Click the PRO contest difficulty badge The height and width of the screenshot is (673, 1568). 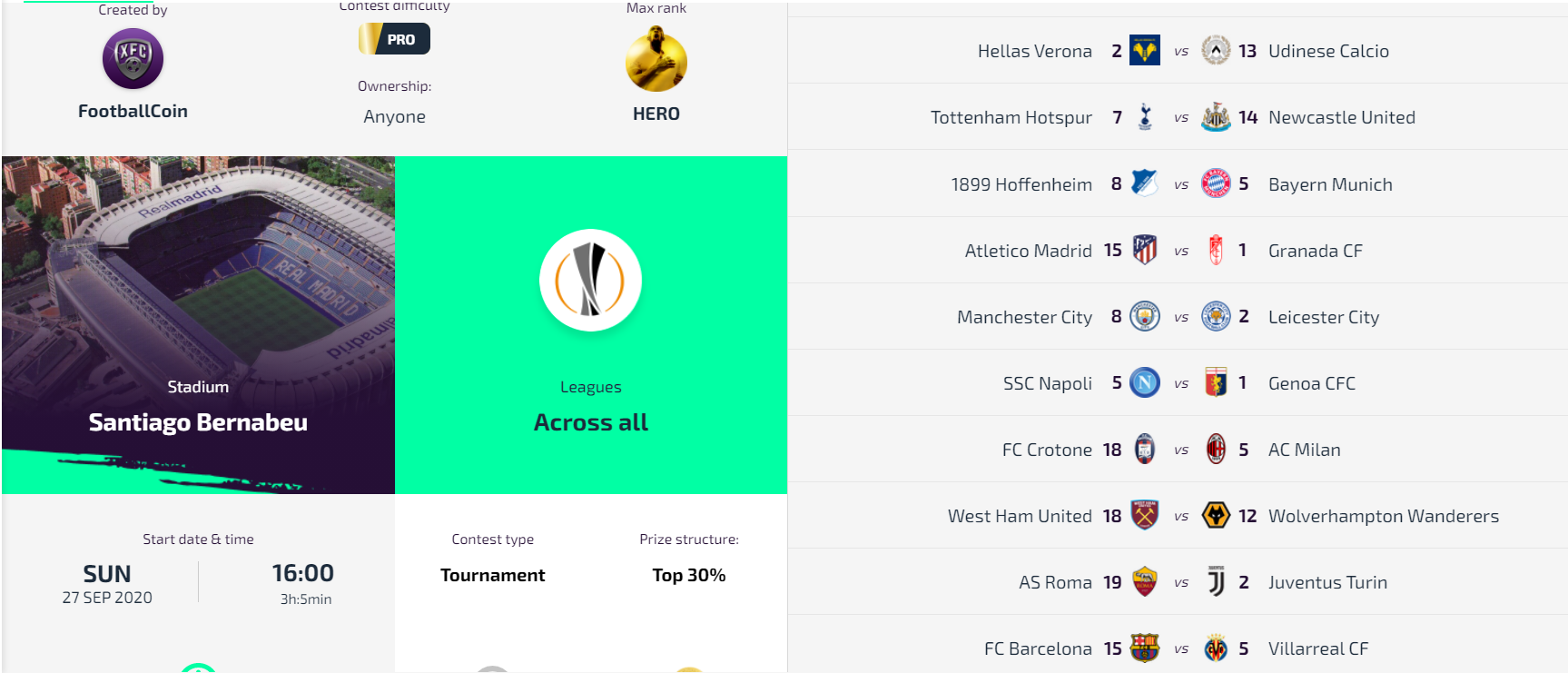coord(394,39)
